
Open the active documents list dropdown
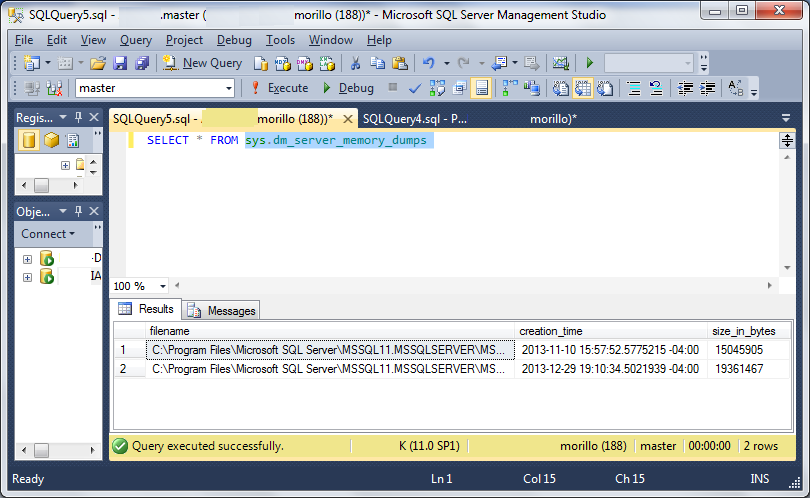click(786, 118)
